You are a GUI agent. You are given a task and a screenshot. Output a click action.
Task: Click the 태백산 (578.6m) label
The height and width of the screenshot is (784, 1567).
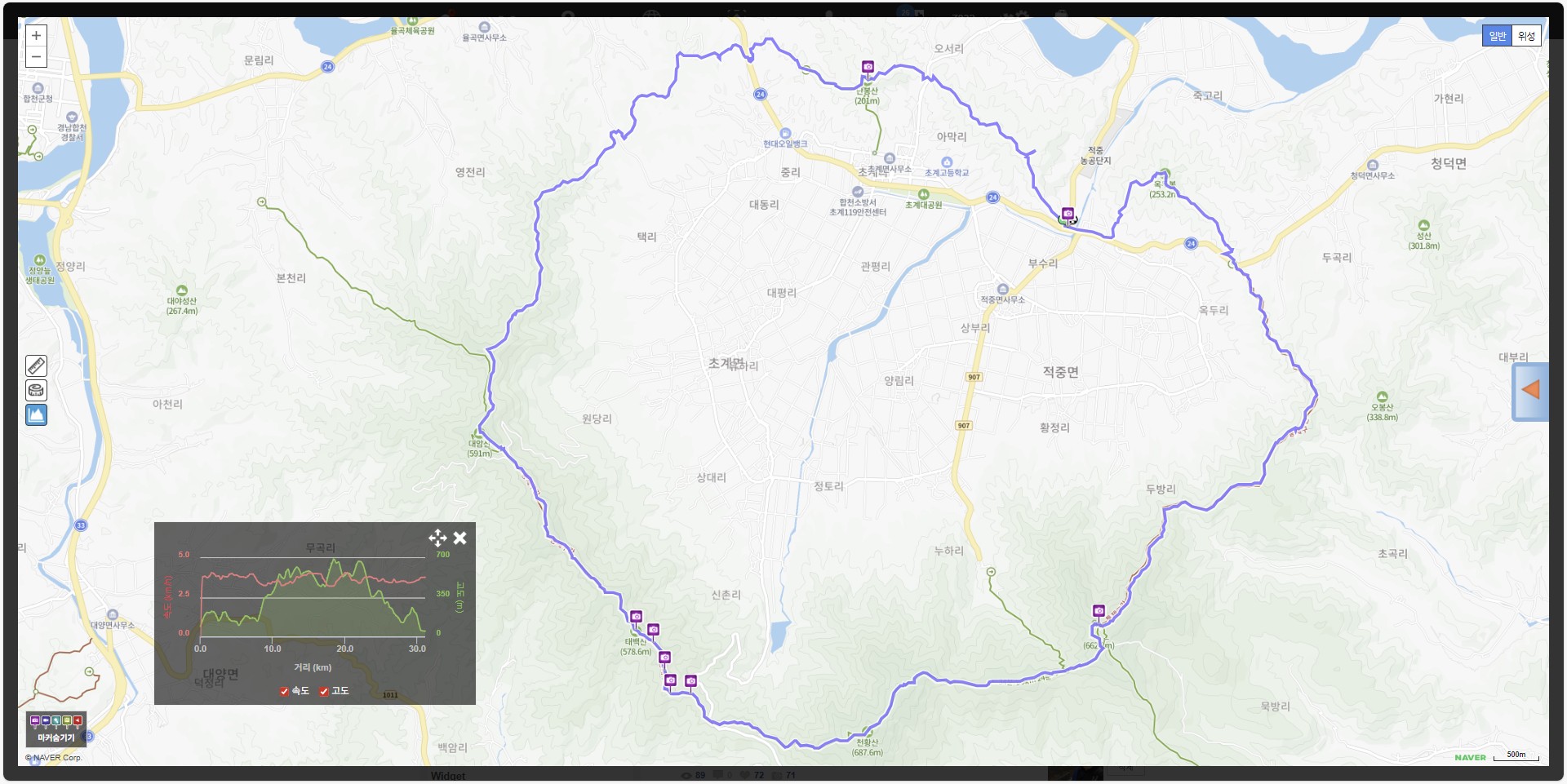tap(636, 647)
